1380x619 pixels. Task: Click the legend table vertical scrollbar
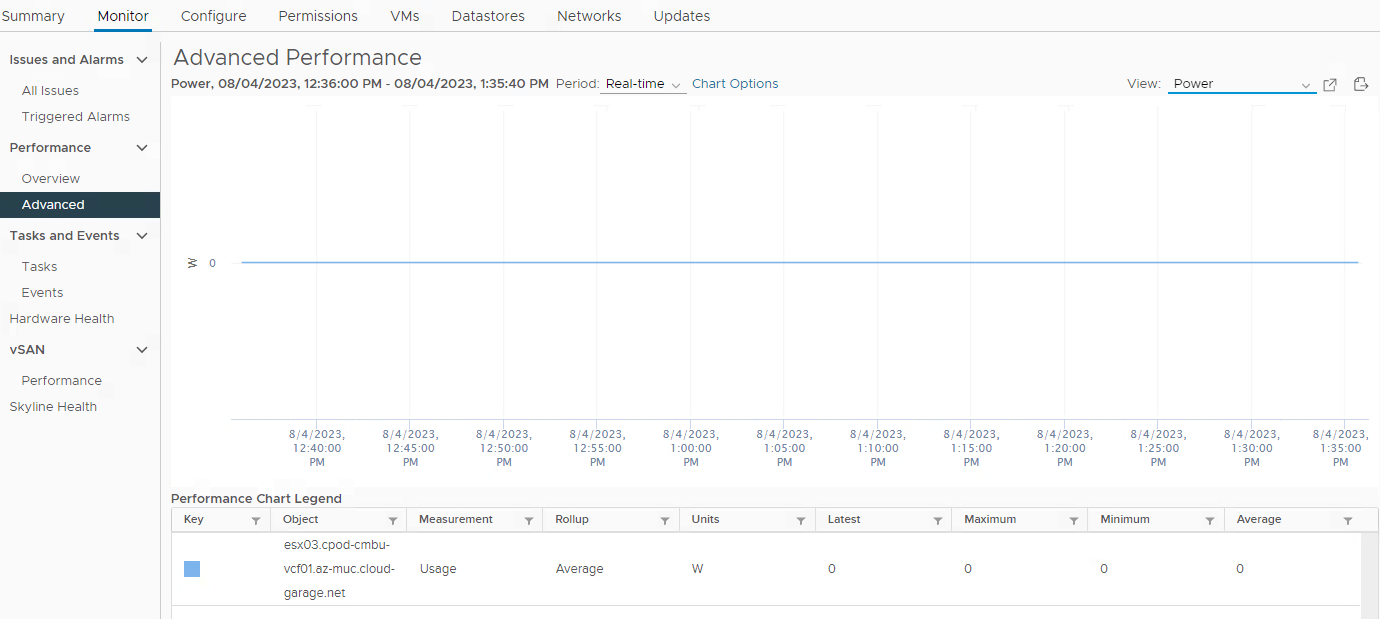coord(1370,575)
